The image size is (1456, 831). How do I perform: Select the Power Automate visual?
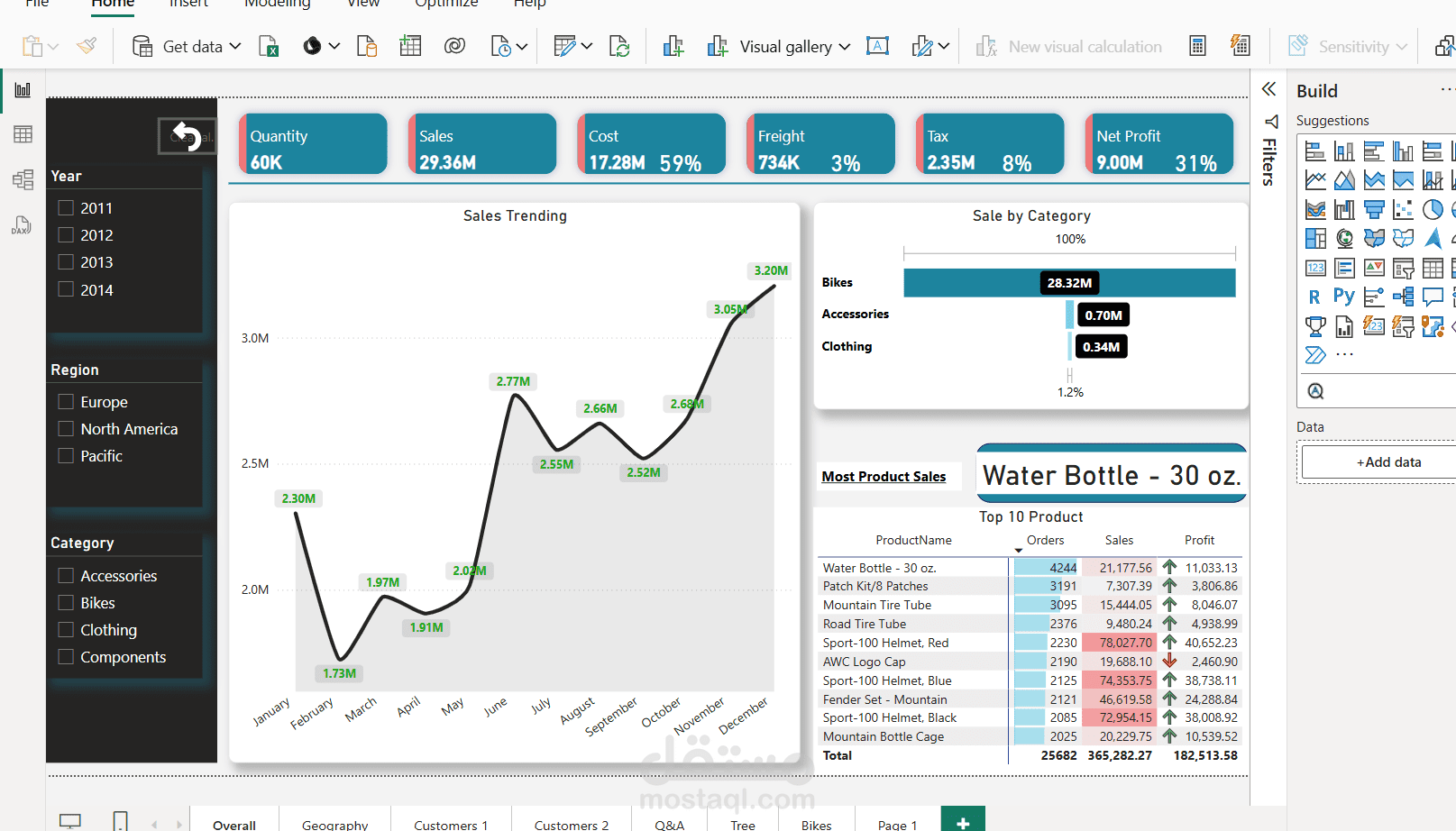pos(1315,355)
